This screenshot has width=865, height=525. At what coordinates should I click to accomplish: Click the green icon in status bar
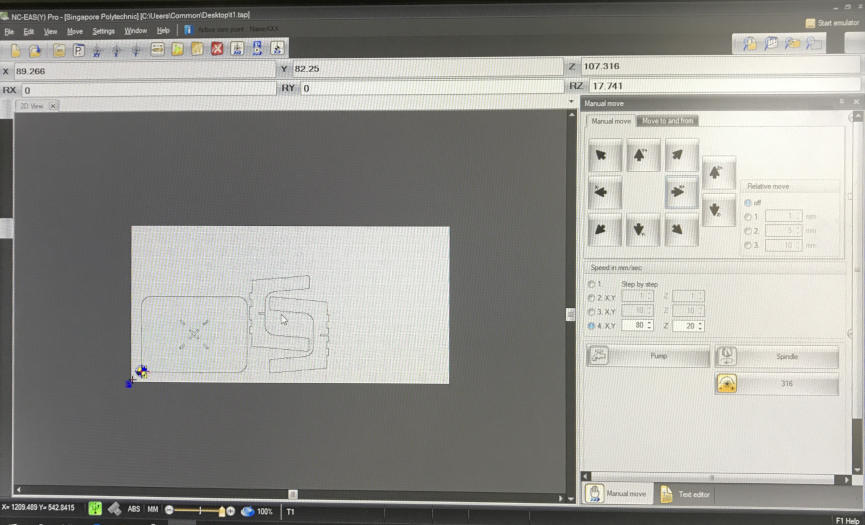(x=95, y=508)
